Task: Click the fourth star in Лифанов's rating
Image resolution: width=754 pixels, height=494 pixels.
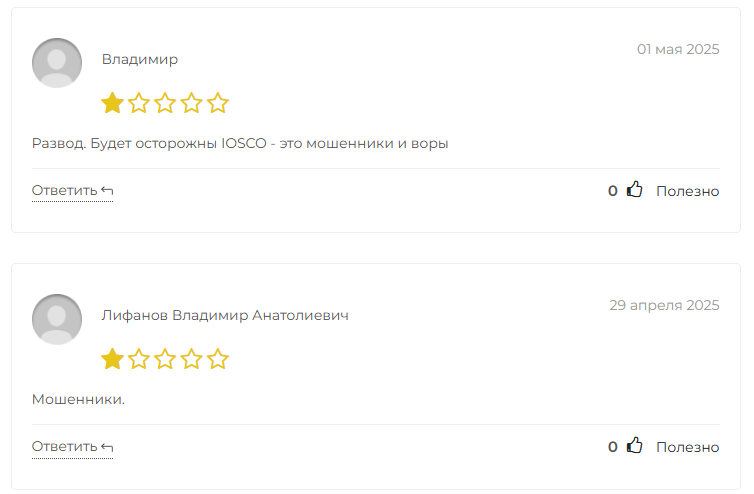Action: tap(191, 359)
